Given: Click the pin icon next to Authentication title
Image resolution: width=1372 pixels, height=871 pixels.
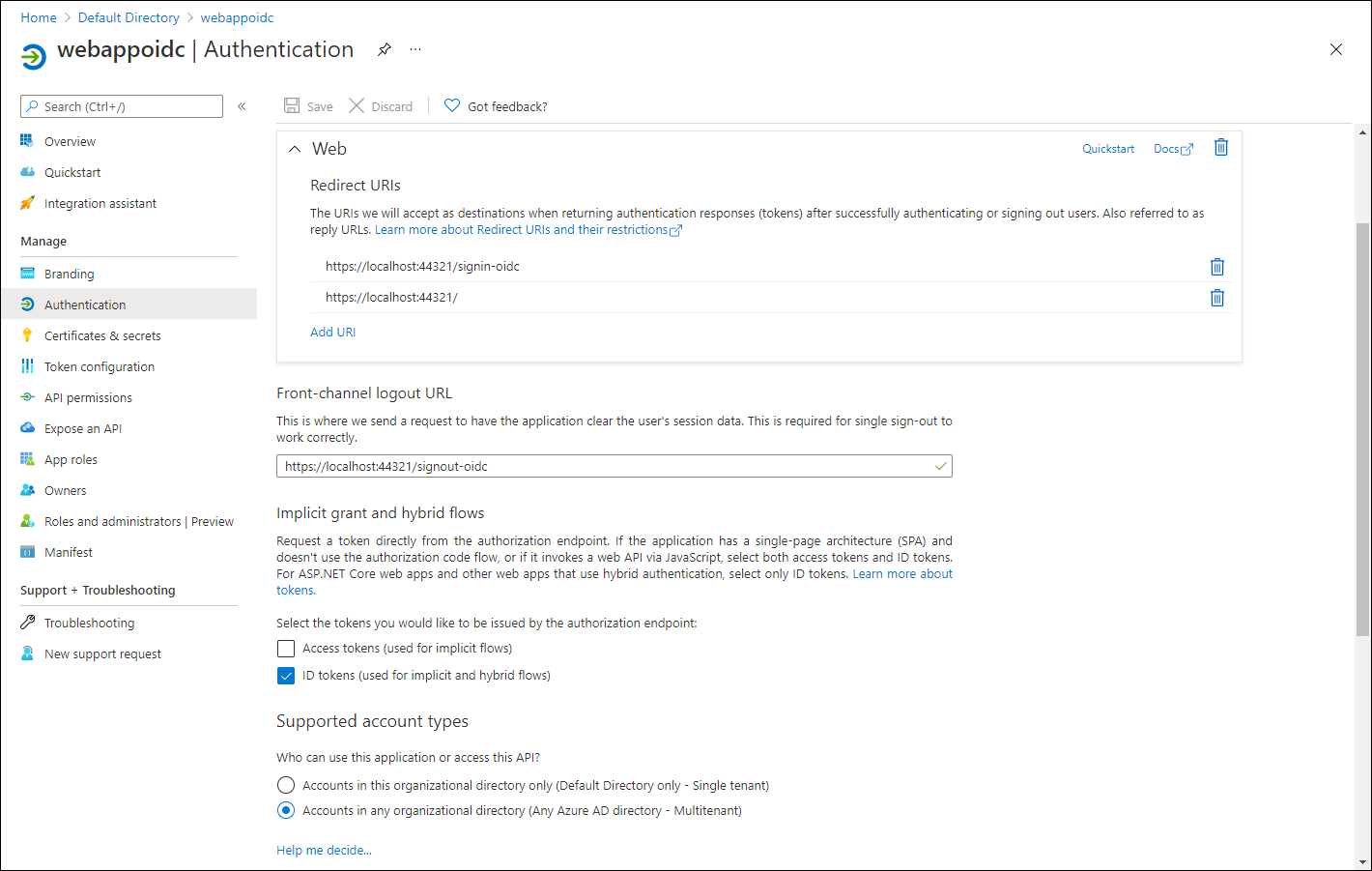Looking at the screenshot, I should pyautogui.click(x=385, y=49).
